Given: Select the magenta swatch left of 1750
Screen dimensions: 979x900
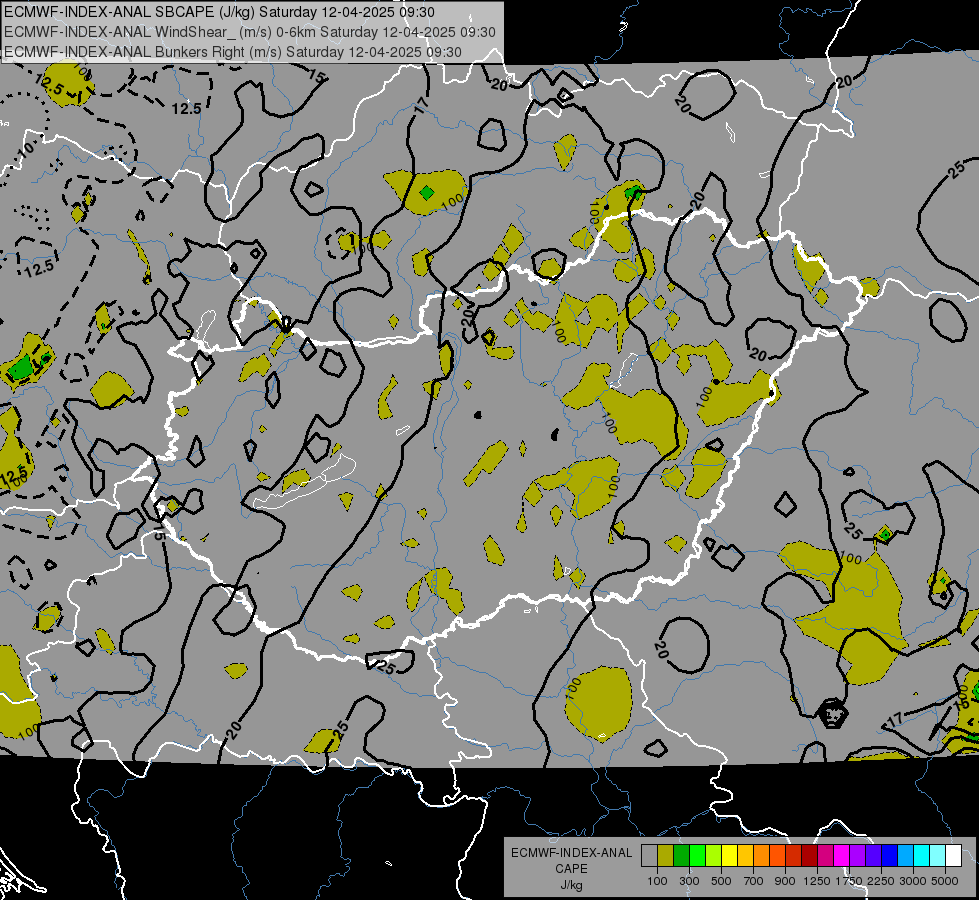Looking at the screenshot, I should pos(841,856).
